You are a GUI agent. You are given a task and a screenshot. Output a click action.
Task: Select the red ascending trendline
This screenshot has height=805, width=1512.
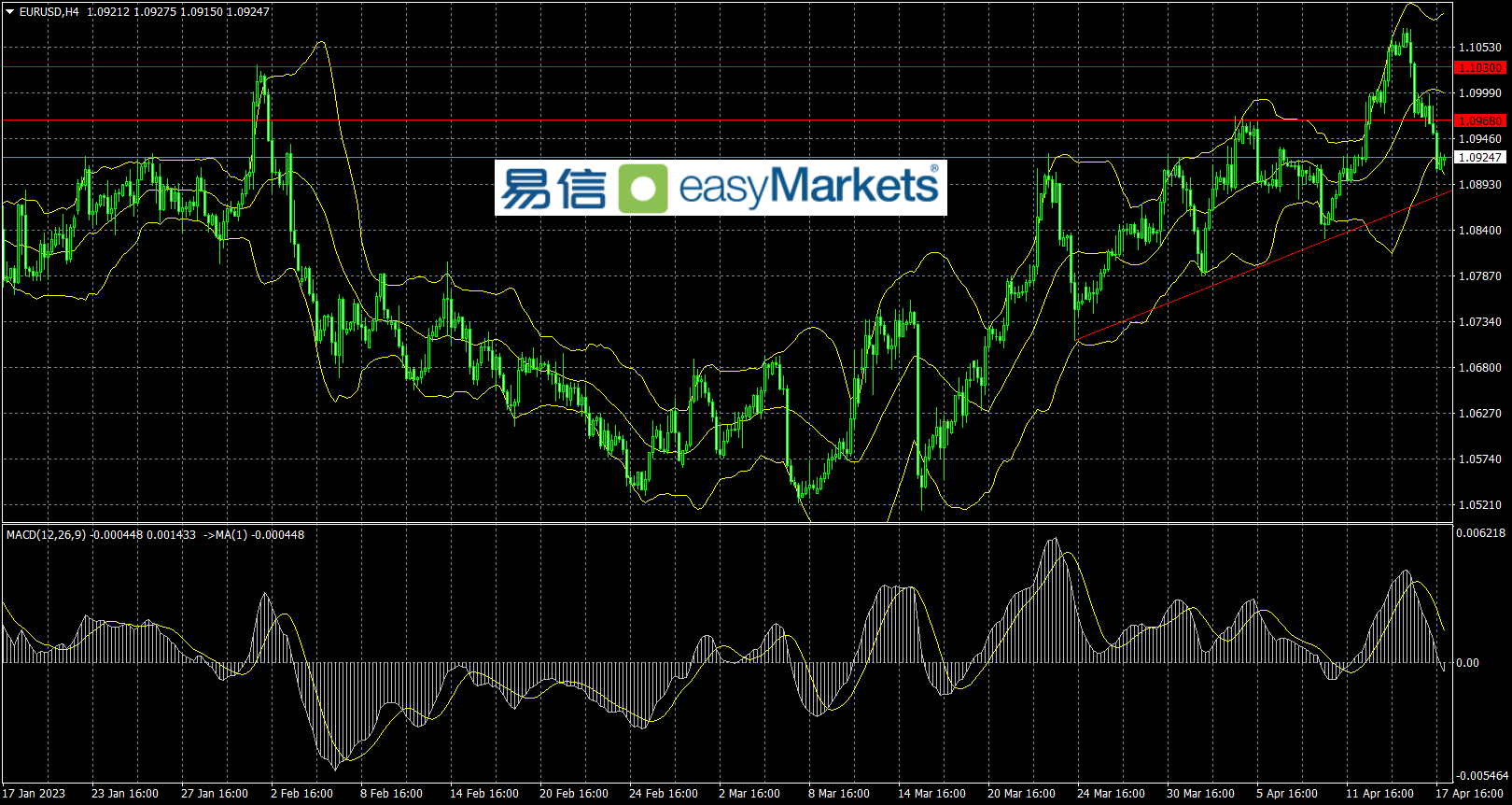pyautogui.click(x=1265, y=266)
